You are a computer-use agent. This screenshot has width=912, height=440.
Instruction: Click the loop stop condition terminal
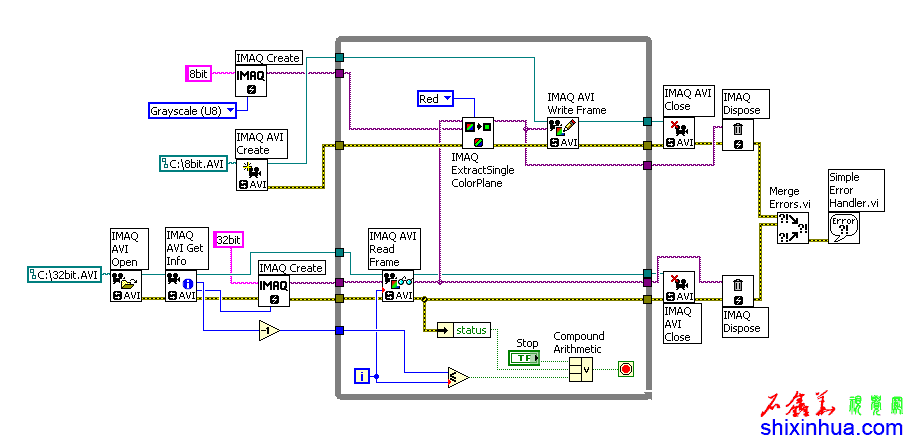point(627,369)
